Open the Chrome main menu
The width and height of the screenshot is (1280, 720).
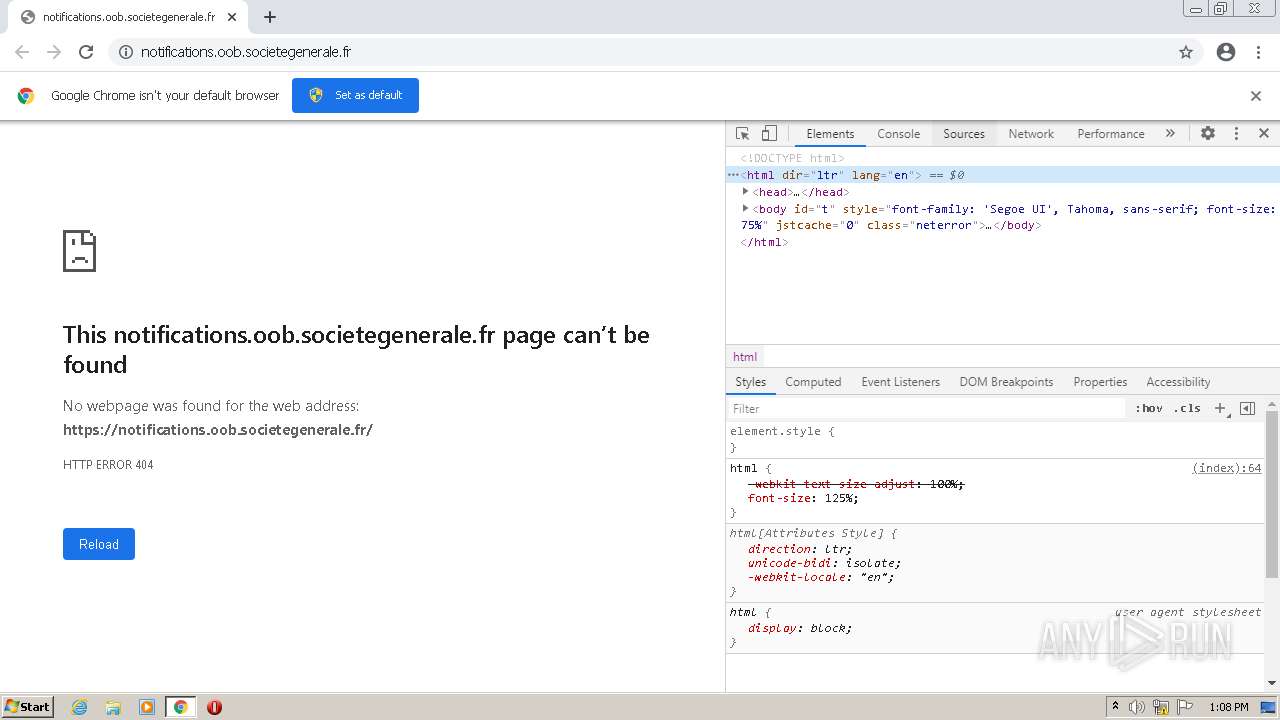1259,52
